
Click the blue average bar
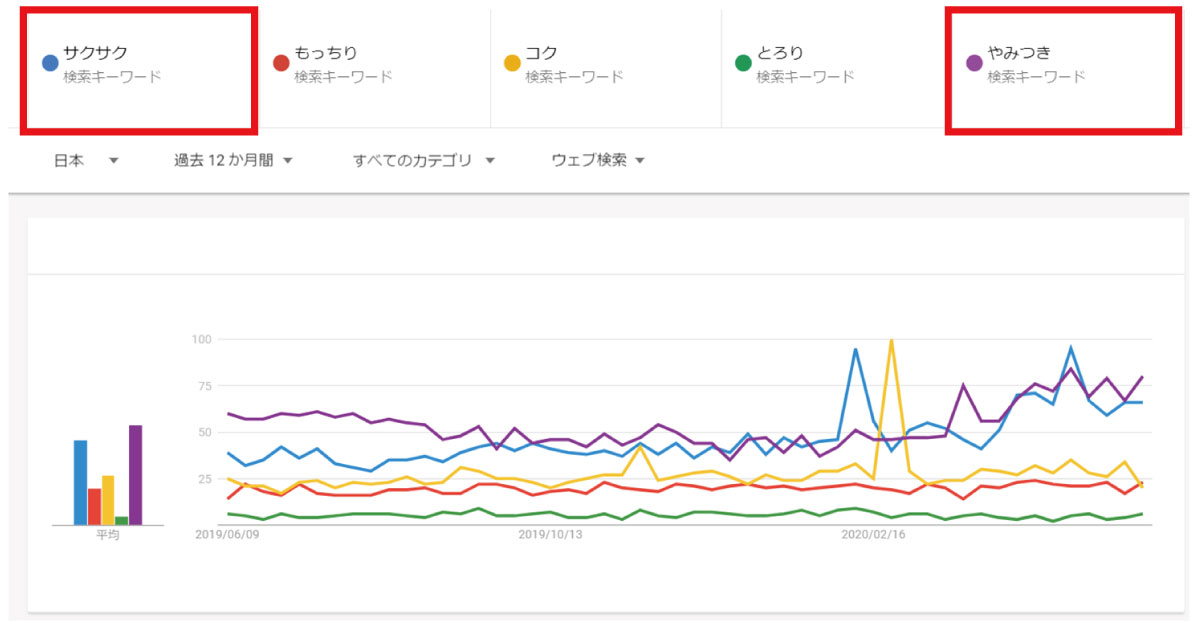(80, 482)
